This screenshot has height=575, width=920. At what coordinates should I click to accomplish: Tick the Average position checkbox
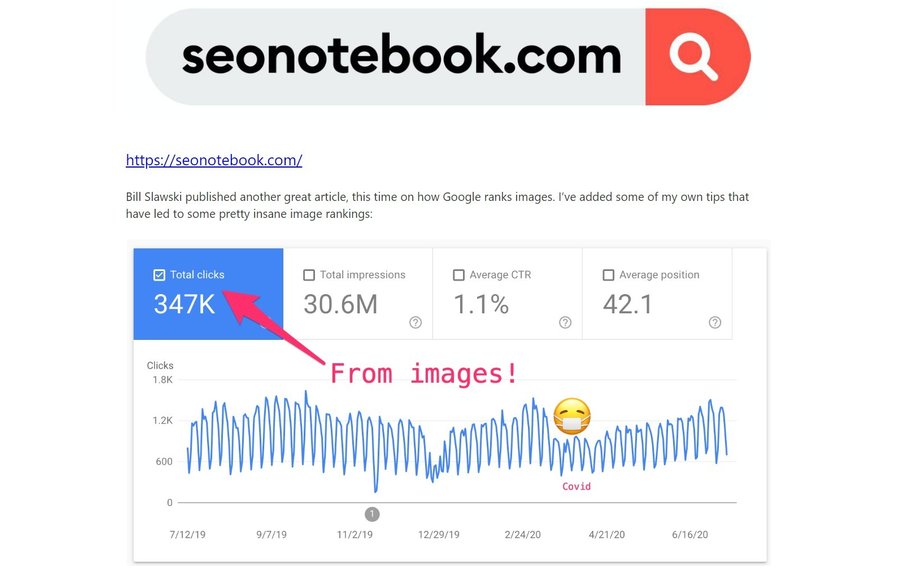[x=608, y=275]
